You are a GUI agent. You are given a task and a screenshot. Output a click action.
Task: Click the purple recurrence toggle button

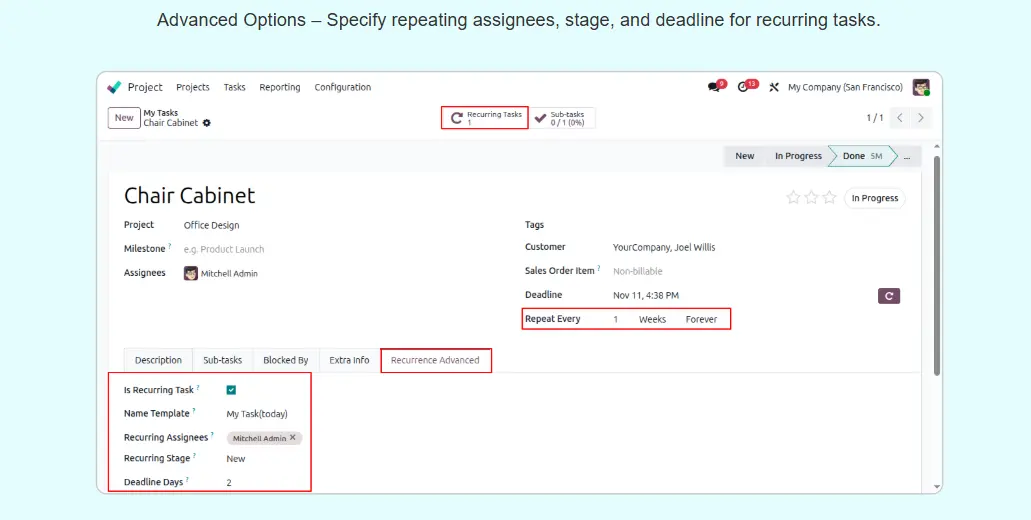[x=888, y=295]
